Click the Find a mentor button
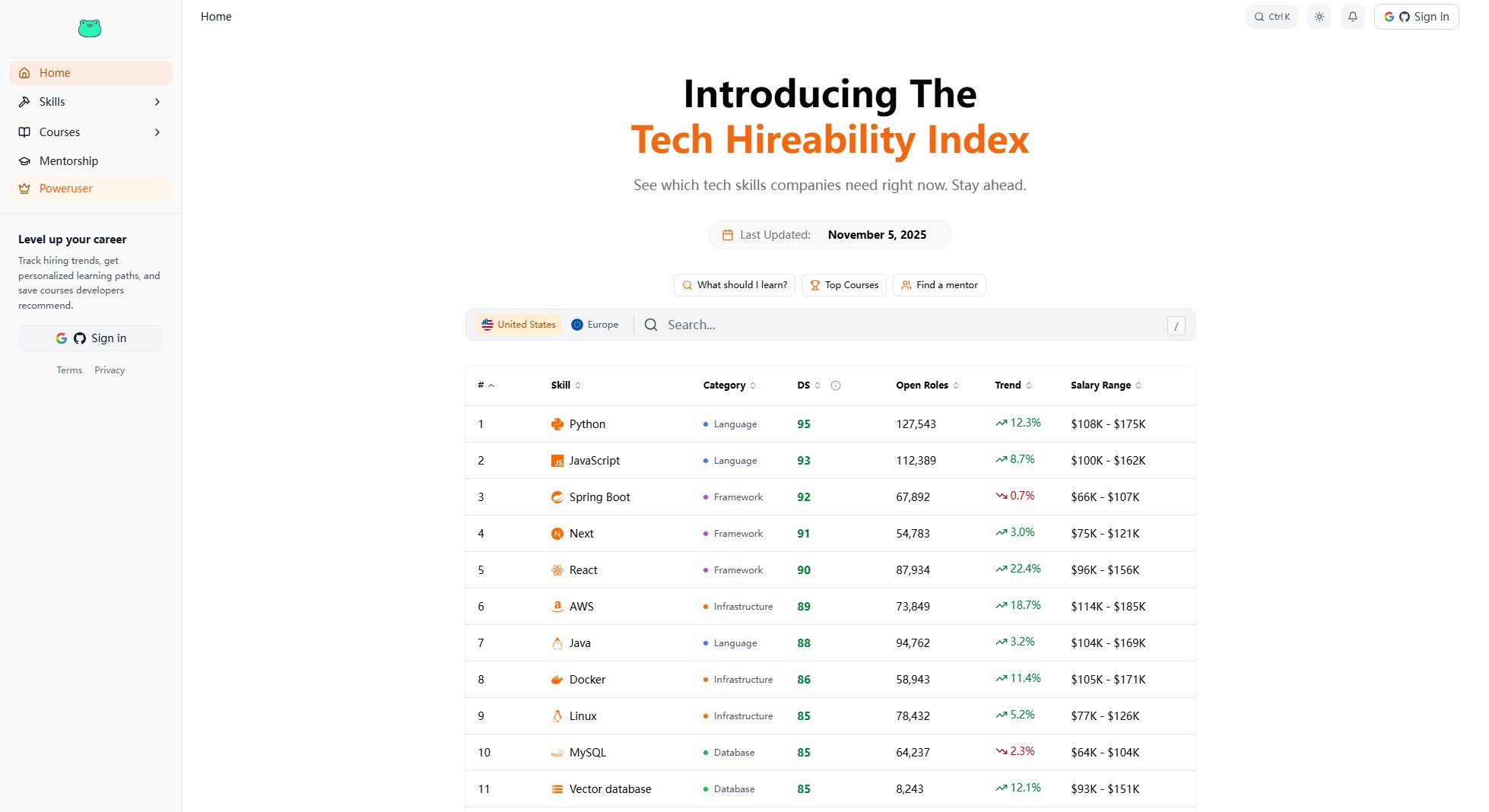The image size is (1489, 812). [939, 284]
